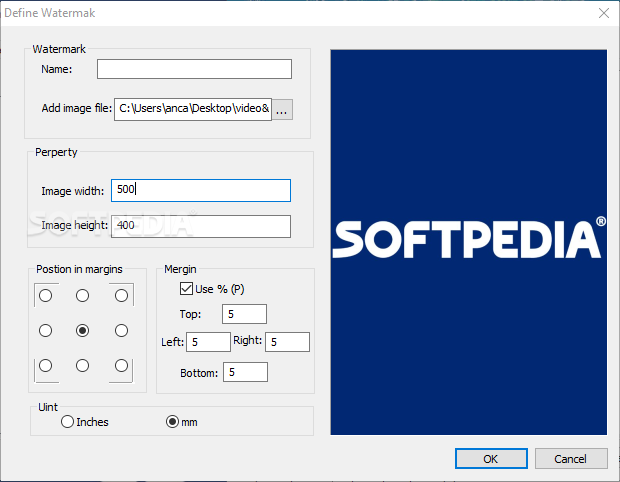Select the bottom-right position radio button
The image size is (620, 482).
121,365
